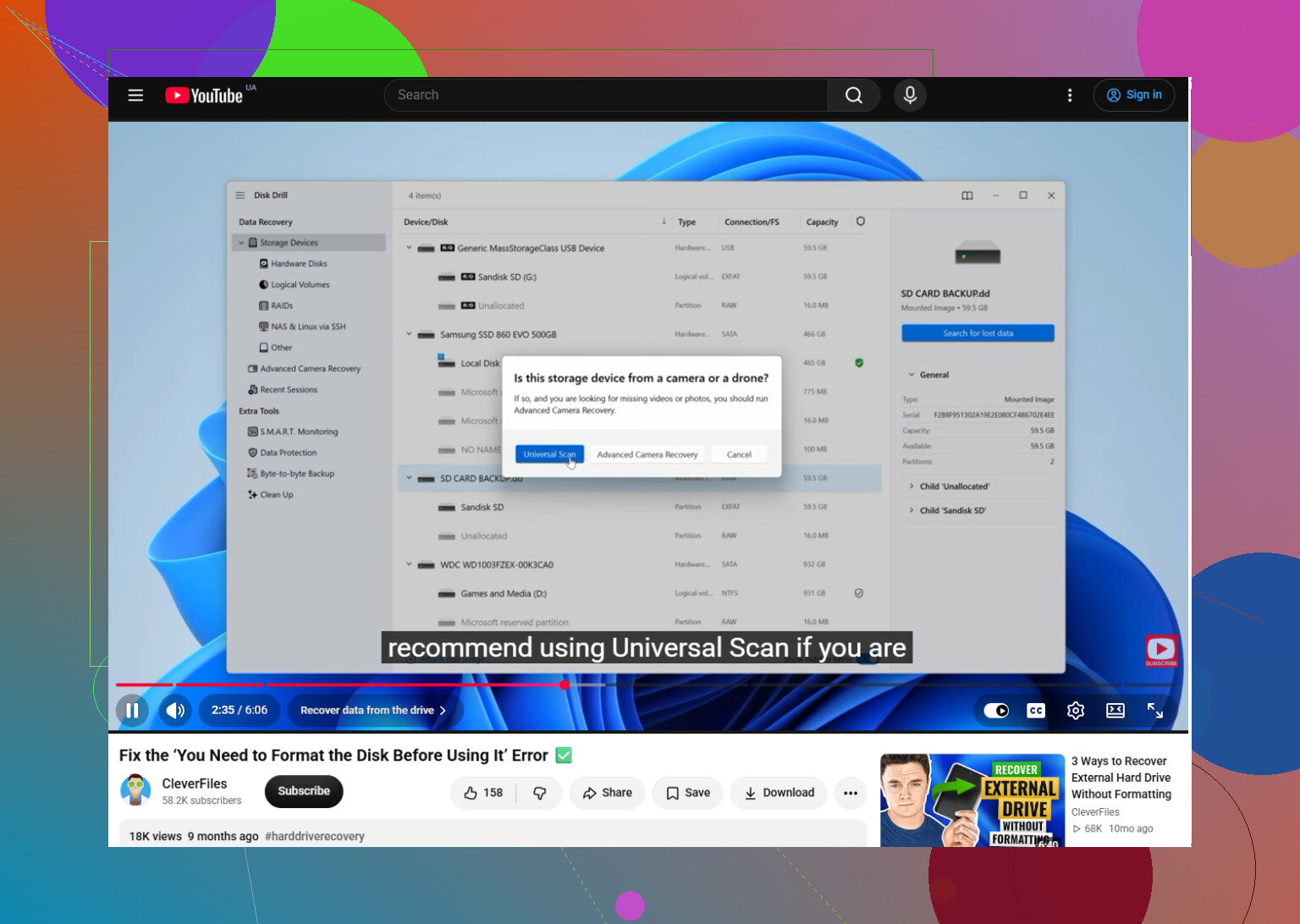Mute the video volume
This screenshot has height=924, width=1300.
pos(175,710)
